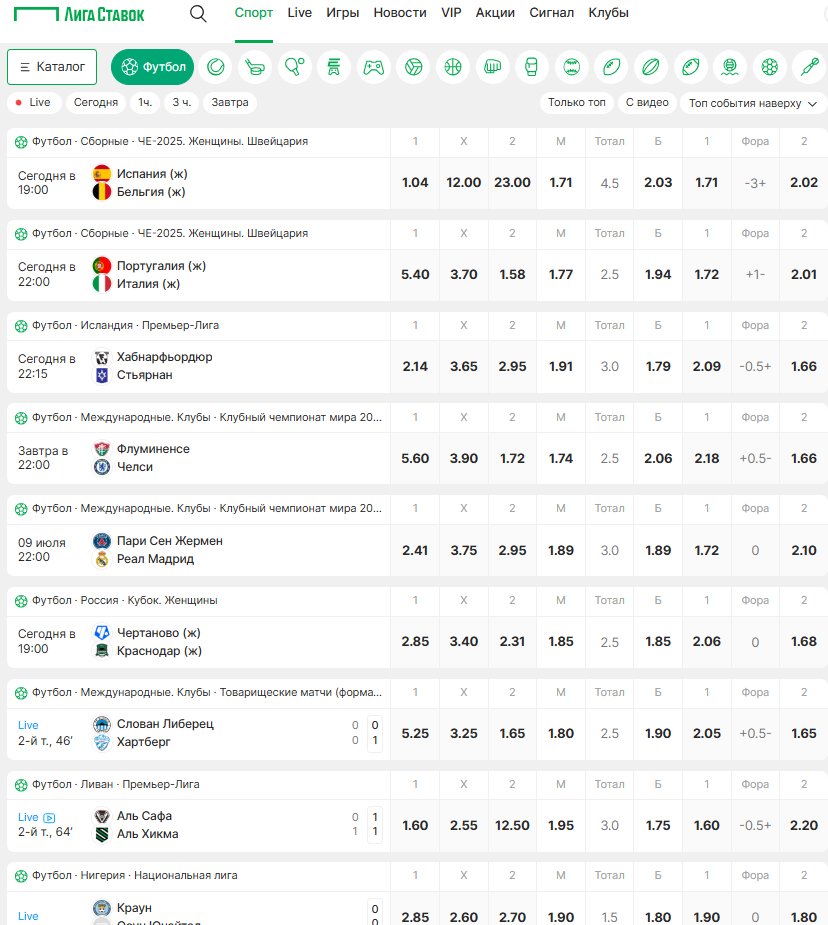Select the ball icon right of water polo
Viewport: 828px width, 925px height.
click(769, 67)
